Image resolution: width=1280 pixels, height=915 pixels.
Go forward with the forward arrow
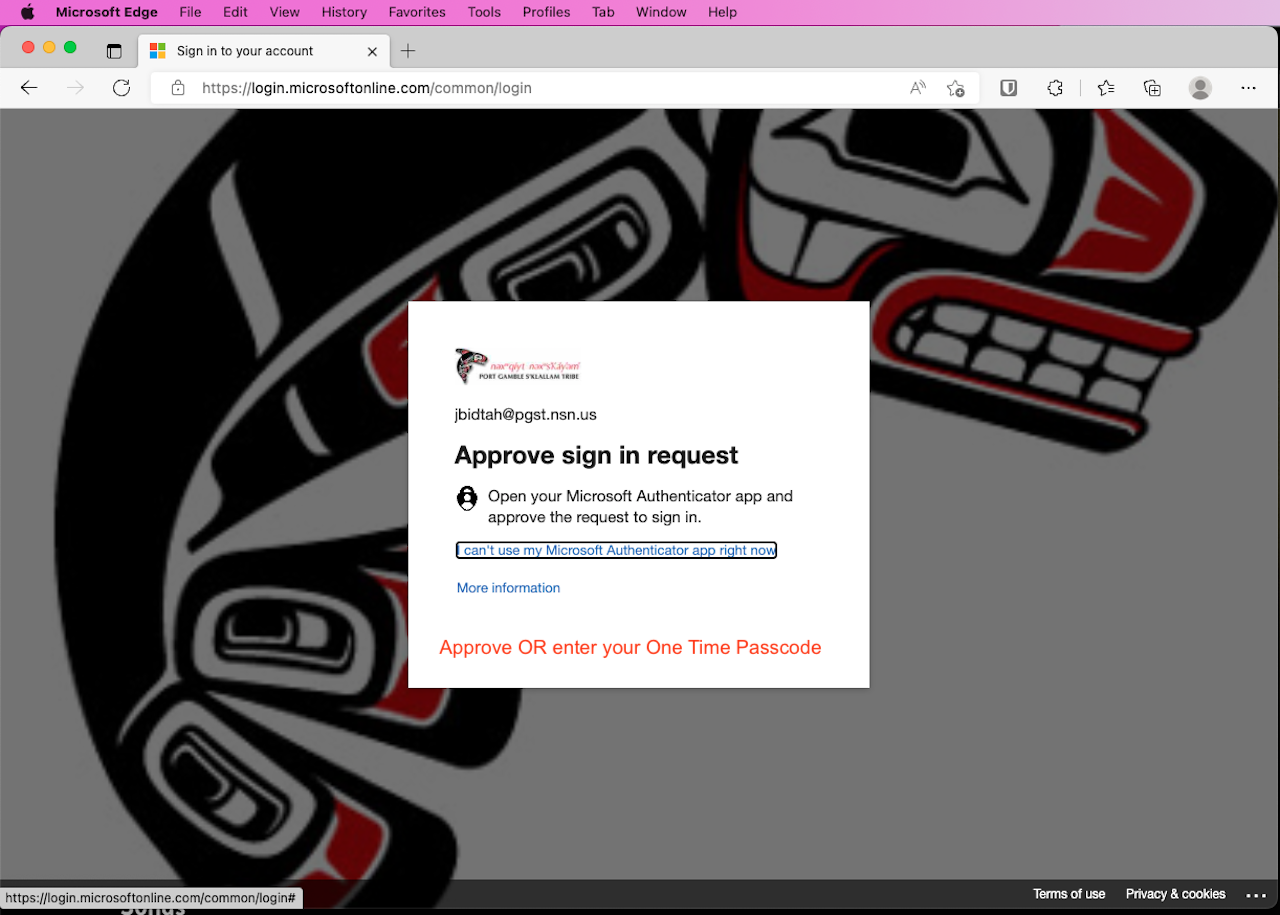tap(75, 88)
